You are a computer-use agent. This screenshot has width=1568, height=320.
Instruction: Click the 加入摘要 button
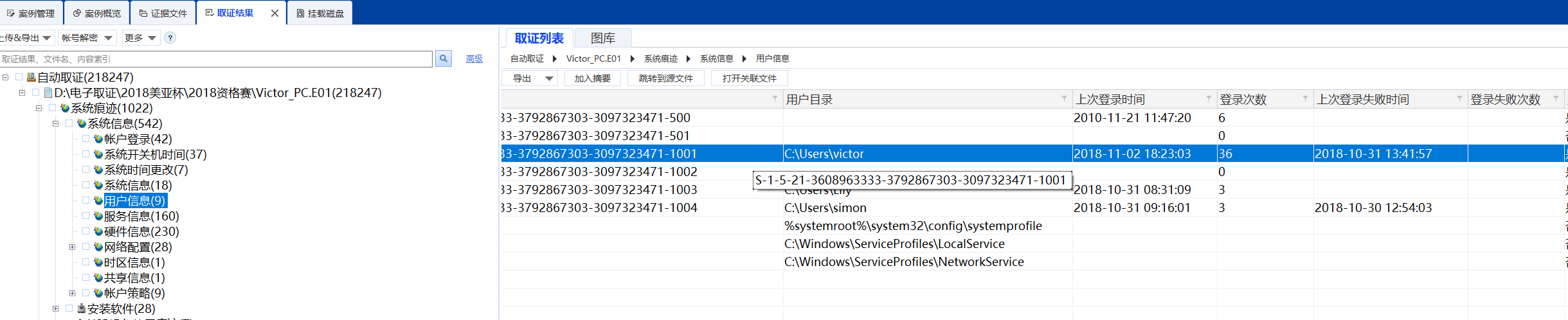pyautogui.click(x=592, y=78)
